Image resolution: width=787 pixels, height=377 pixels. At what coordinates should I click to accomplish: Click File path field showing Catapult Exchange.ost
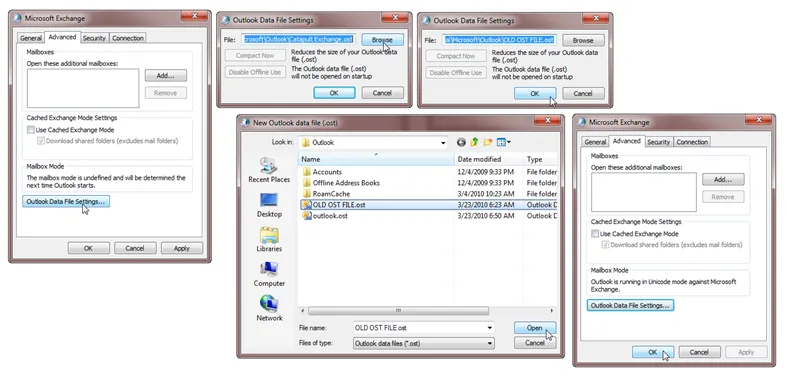[298, 40]
